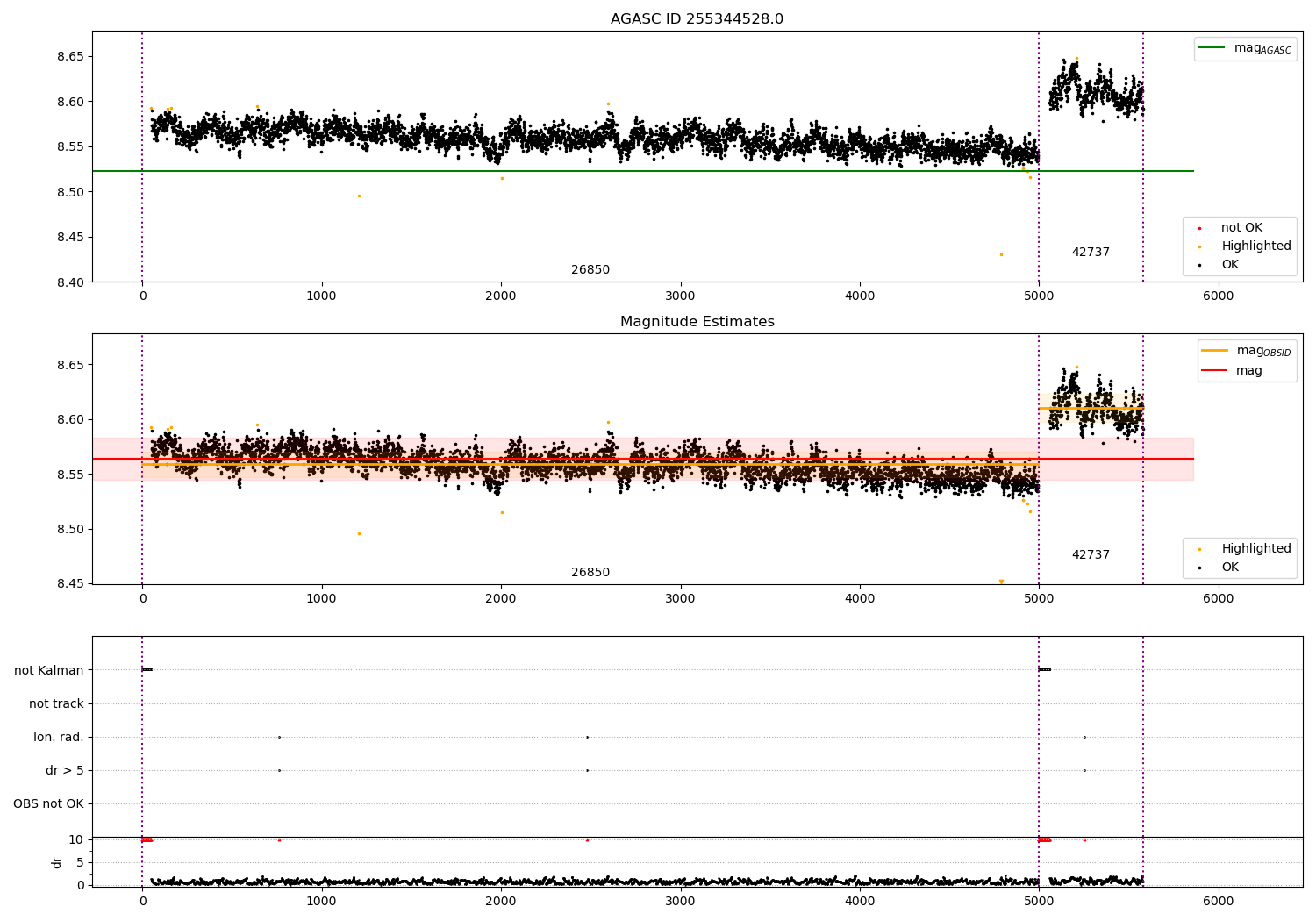
Task: Click the 'Ion. rad.' row label
Action: pos(59,738)
